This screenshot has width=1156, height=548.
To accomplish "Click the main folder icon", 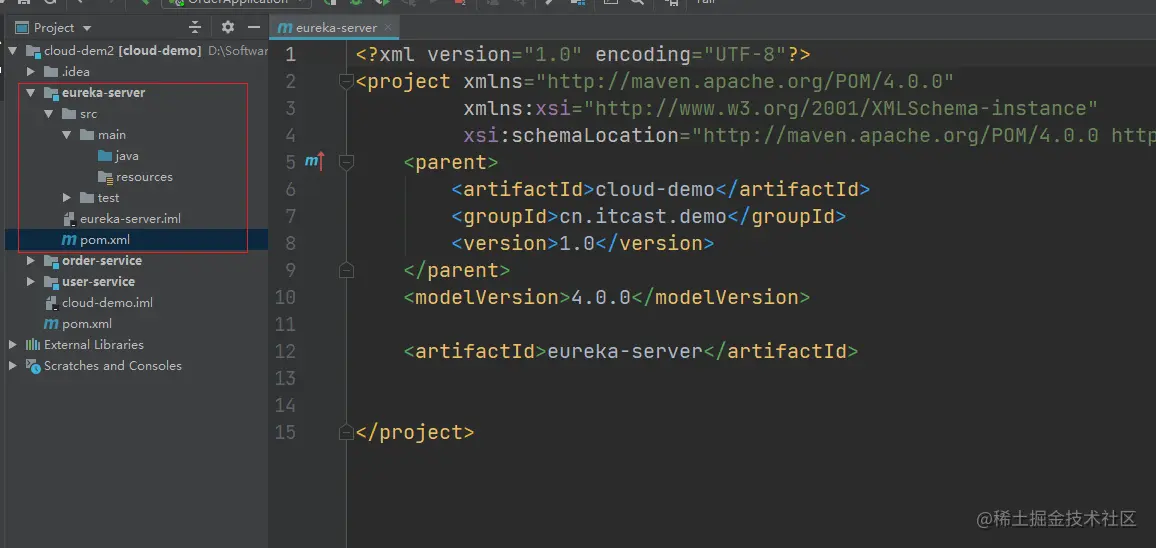I will click(87, 135).
